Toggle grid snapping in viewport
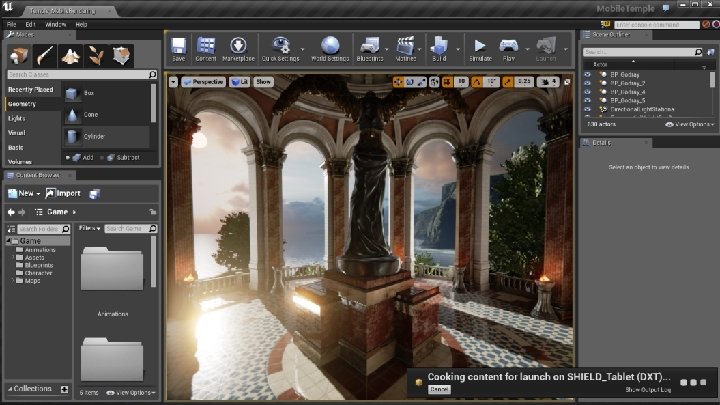720x405 pixels. tap(447, 82)
